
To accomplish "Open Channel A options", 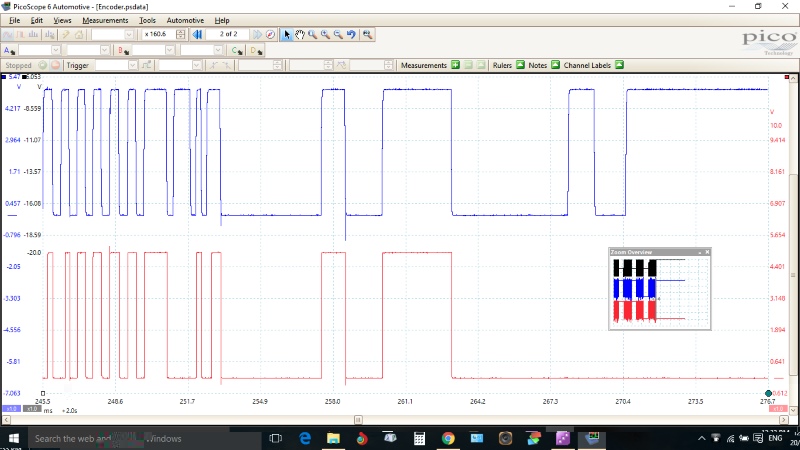I will point(9,50).
